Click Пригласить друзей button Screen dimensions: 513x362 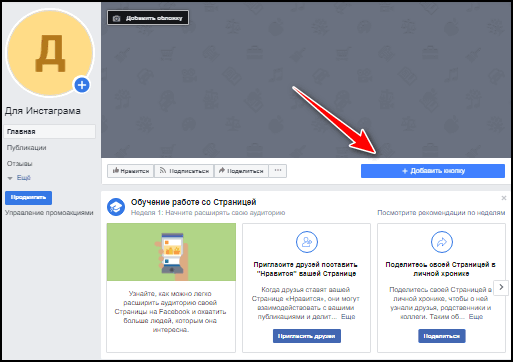(x=307, y=336)
